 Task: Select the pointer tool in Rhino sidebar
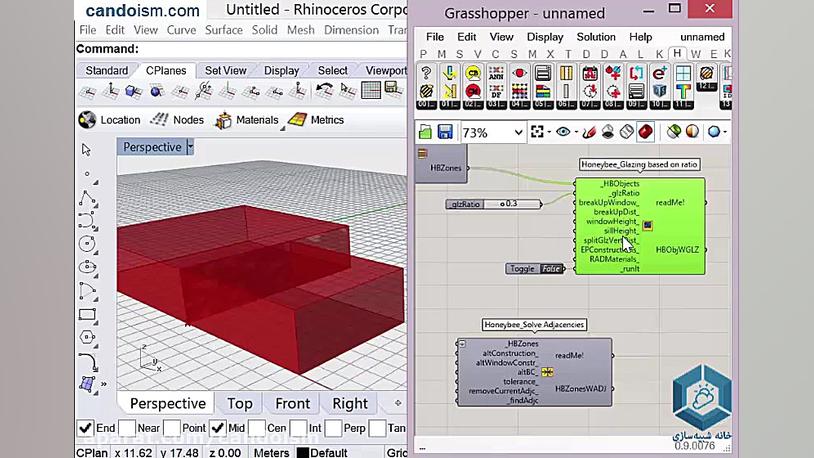point(86,150)
